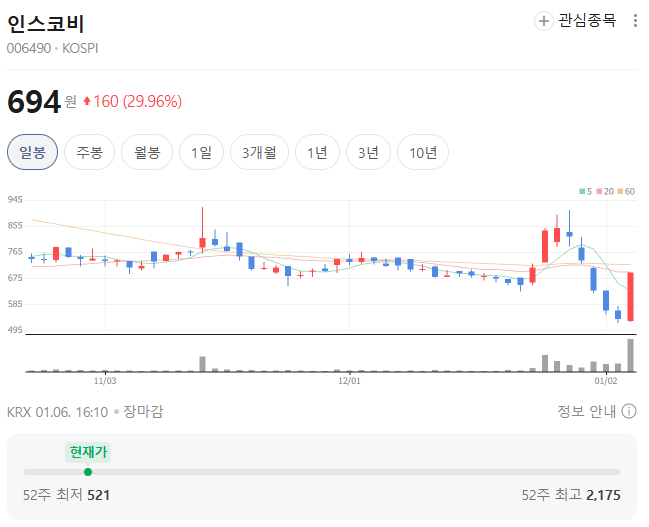
Task: Click the 855 price axis label
Action: point(15,226)
